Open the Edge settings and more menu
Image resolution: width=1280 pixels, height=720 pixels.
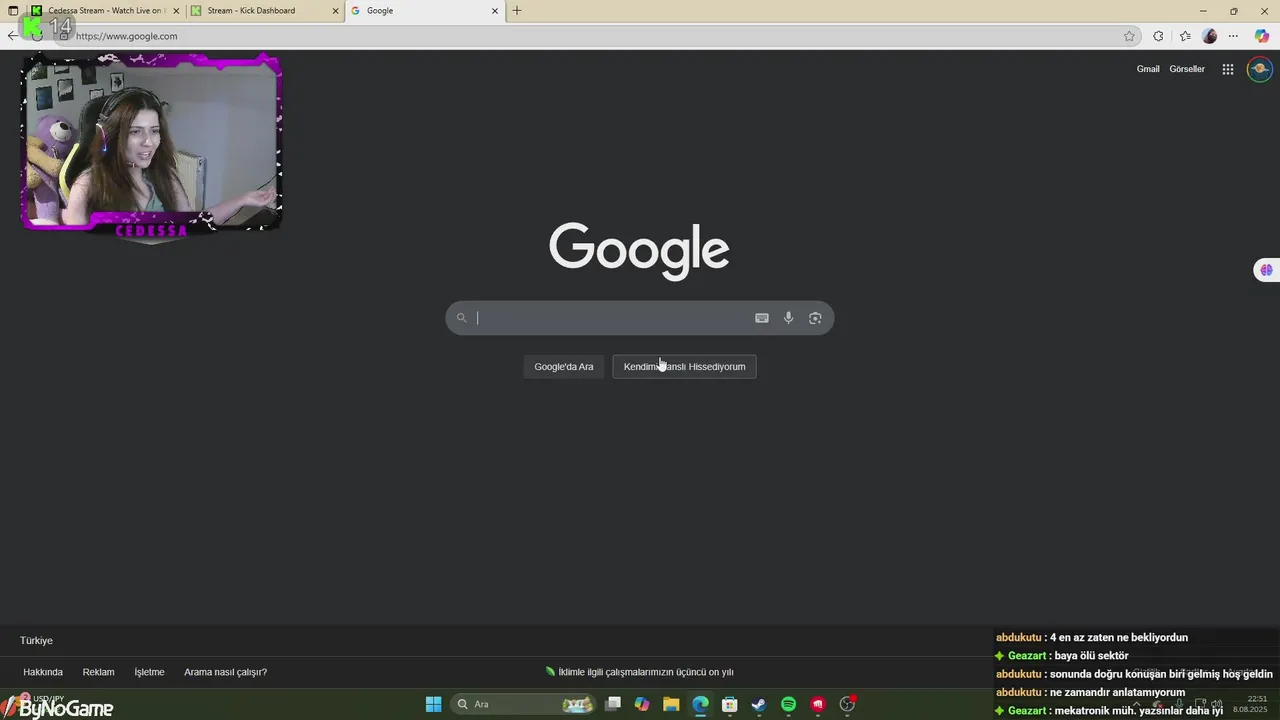tap(1234, 36)
